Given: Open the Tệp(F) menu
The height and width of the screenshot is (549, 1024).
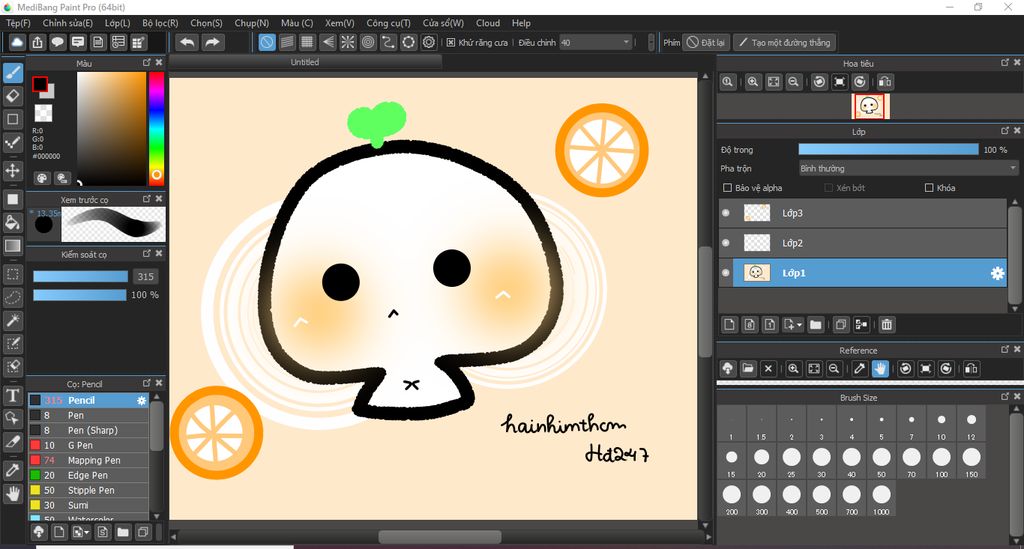Looking at the screenshot, I should coord(18,23).
